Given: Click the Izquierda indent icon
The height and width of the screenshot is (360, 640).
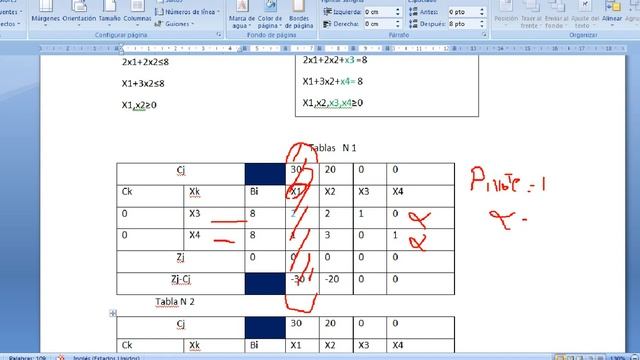Looking at the screenshot, I should point(327,12).
